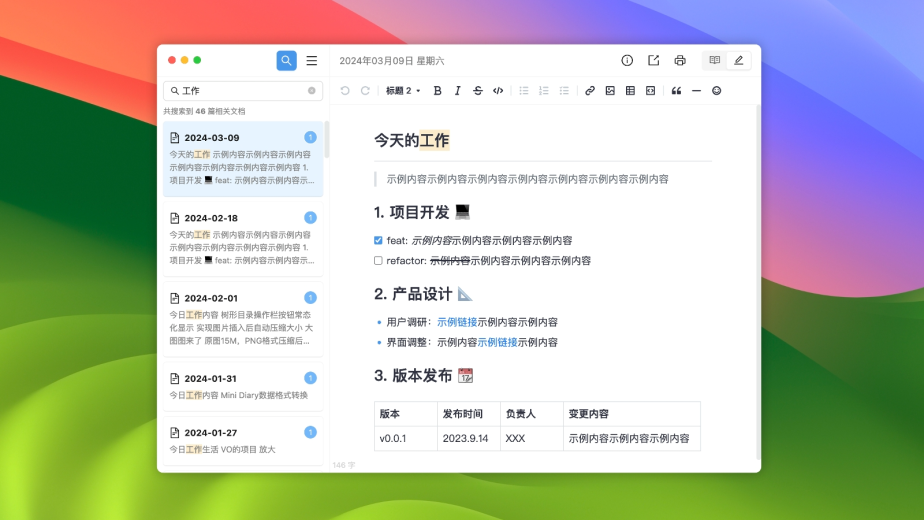Click match count badge on 2024-02-18
924x520 pixels.
click(311, 218)
